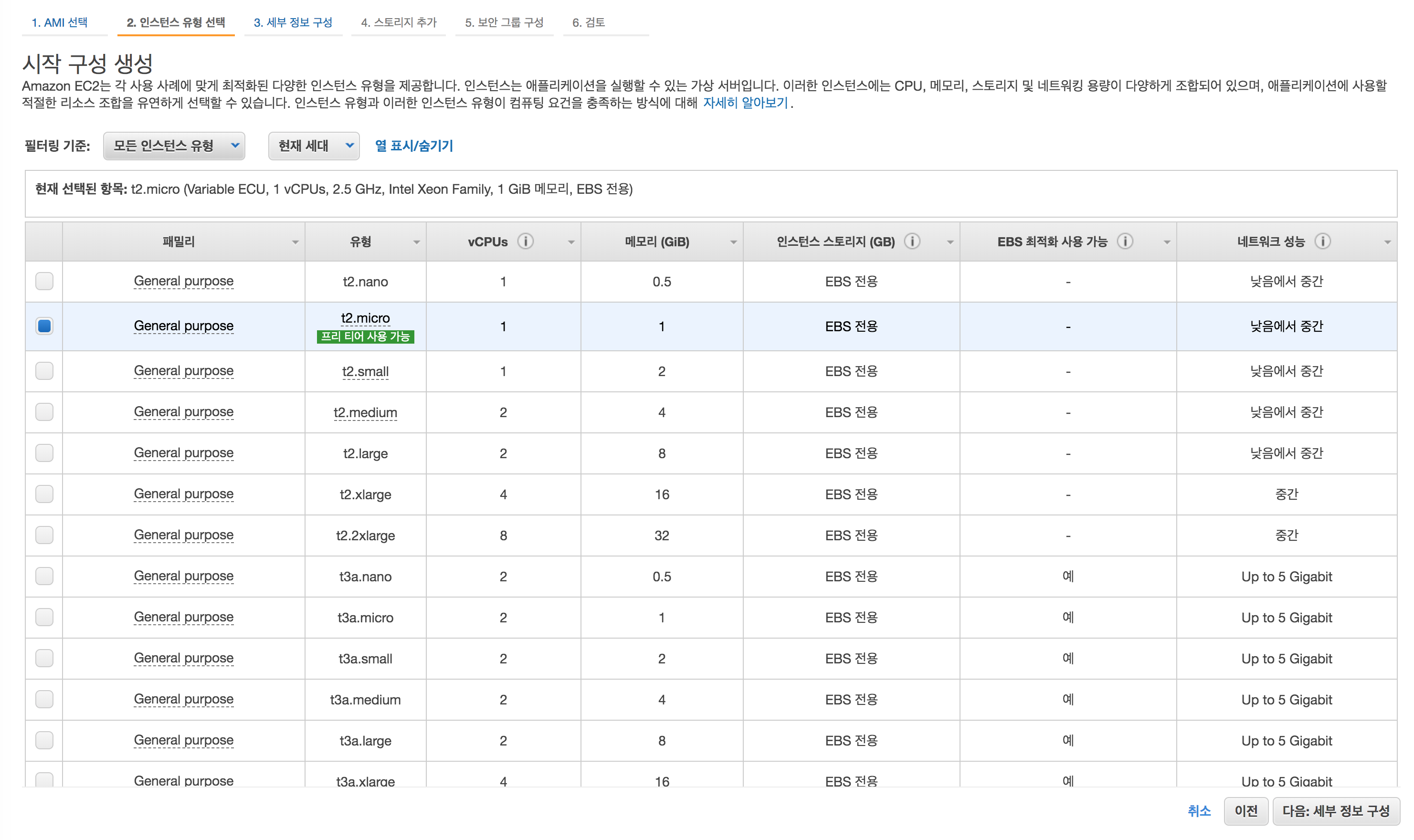
Task: Uncheck the selected t2.micro row checkbox
Action: click(x=44, y=326)
